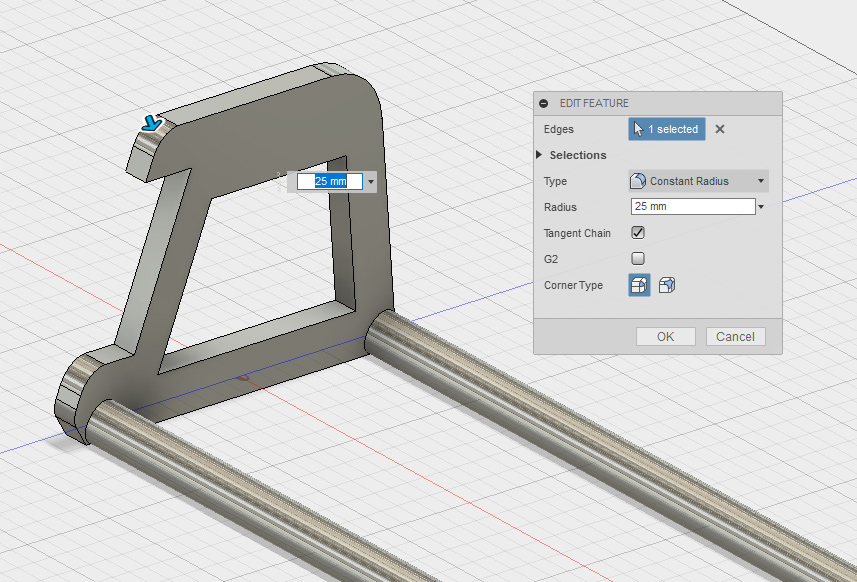Expand the Selections section
This screenshot has height=582, width=857.
click(540, 155)
